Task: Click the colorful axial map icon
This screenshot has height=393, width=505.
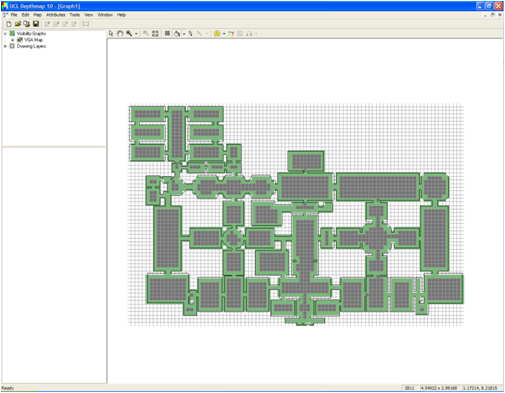Action: [x=231, y=33]
